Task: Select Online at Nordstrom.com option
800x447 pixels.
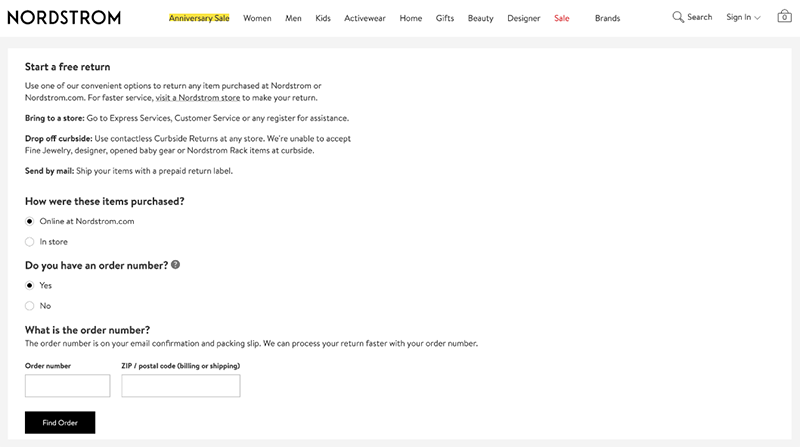Action: pyautogui.click(x=30, y=221)
